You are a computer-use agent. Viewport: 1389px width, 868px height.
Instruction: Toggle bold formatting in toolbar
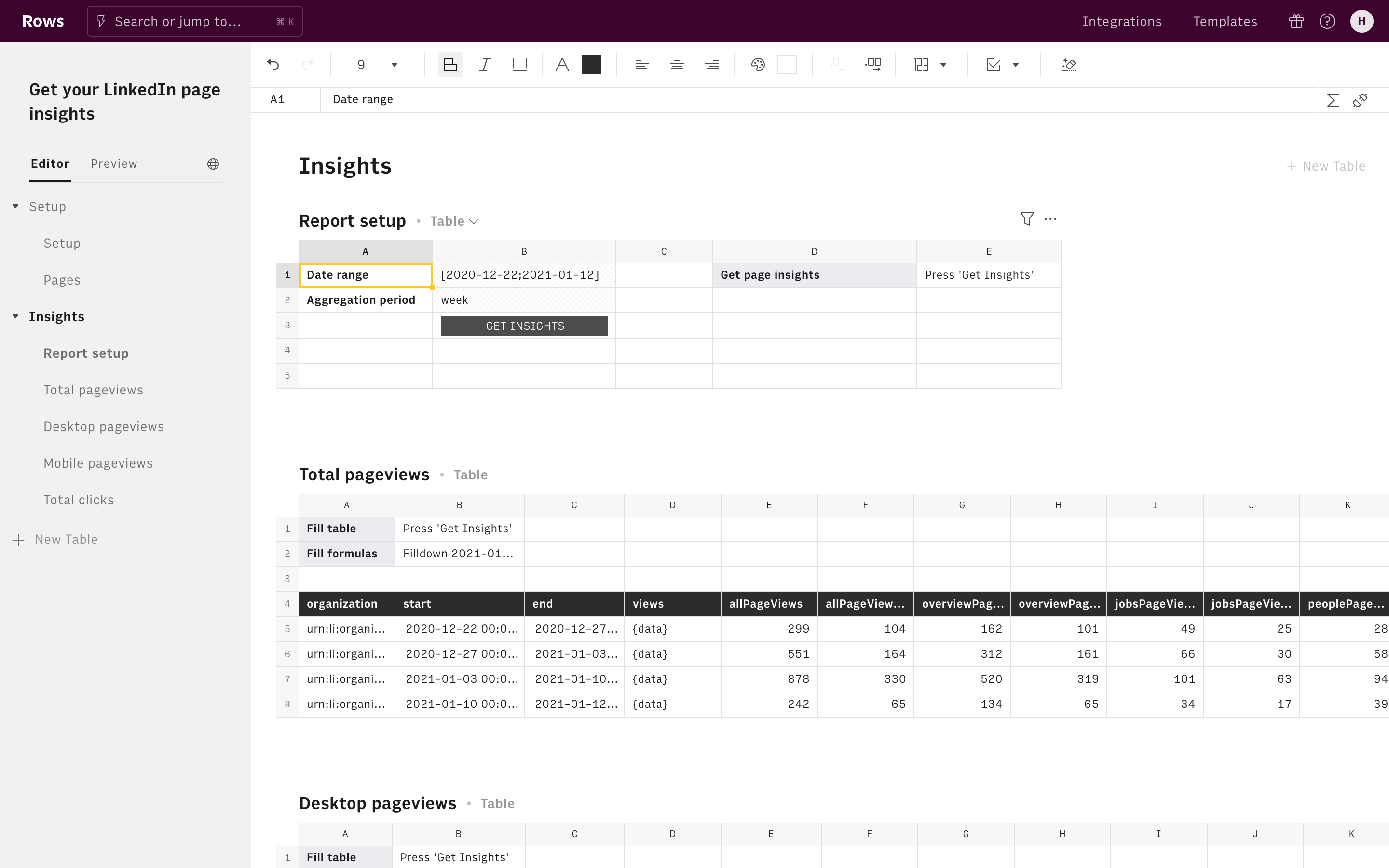(x=450, y=65)
